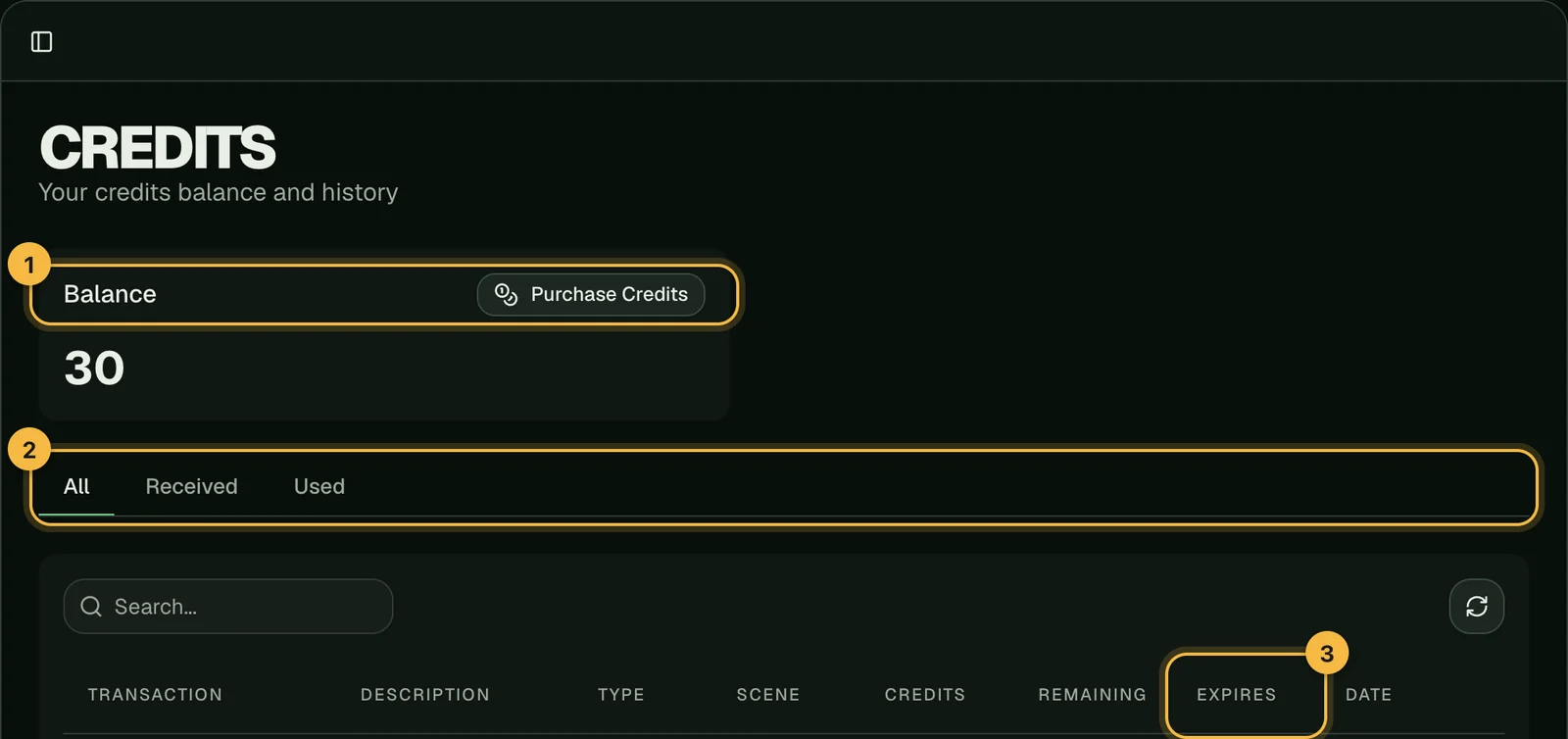Focus the Search input field

point(228,606)
